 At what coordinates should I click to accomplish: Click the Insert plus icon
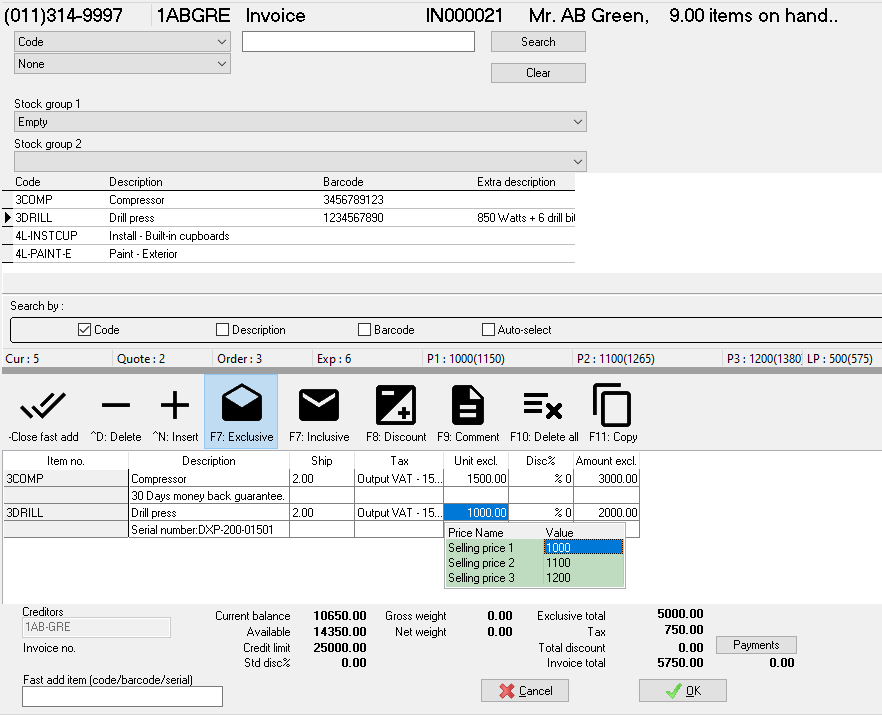(x=175, y=405)
